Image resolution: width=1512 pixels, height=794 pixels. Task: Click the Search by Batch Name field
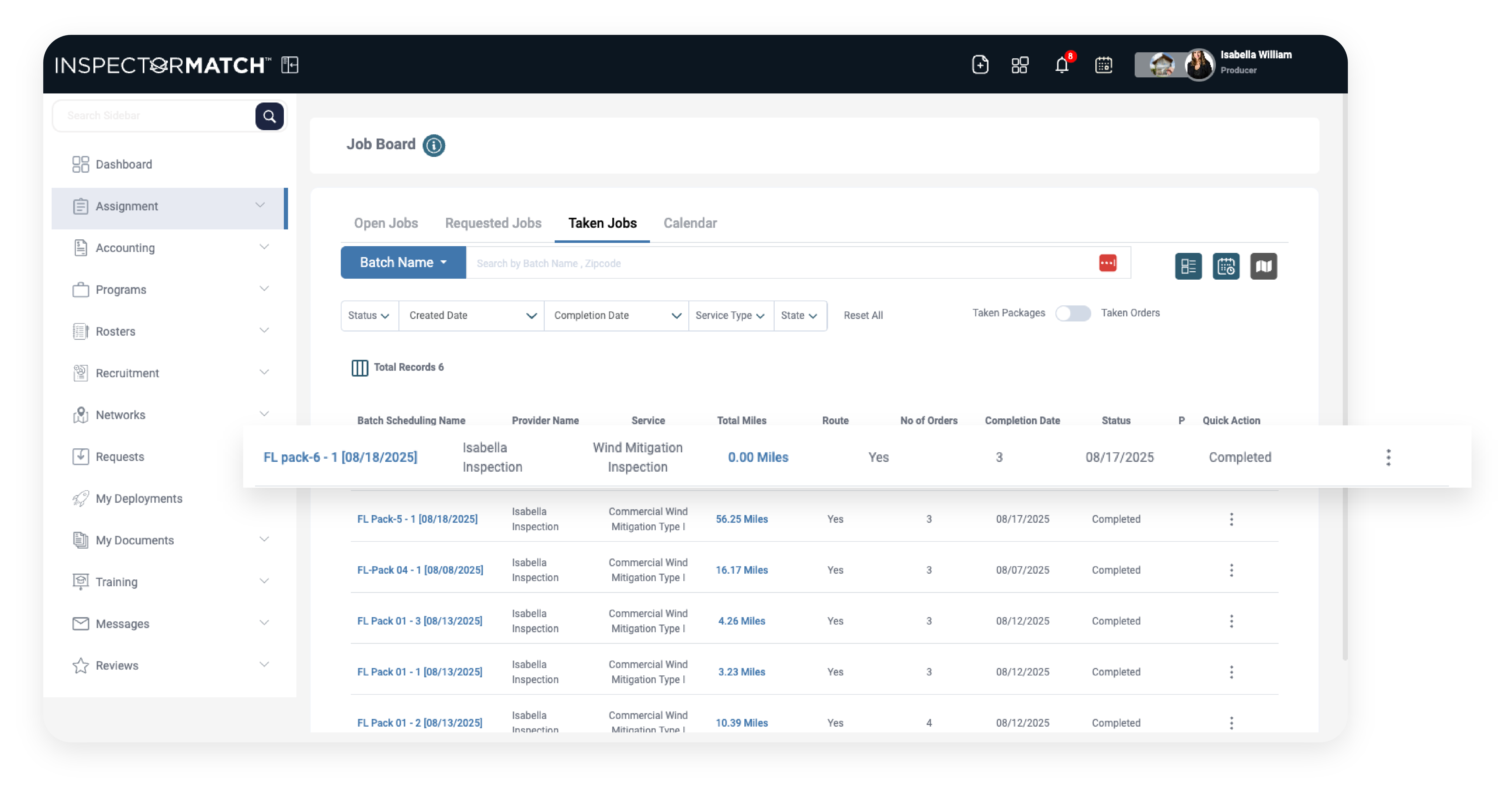pos(781,263)
